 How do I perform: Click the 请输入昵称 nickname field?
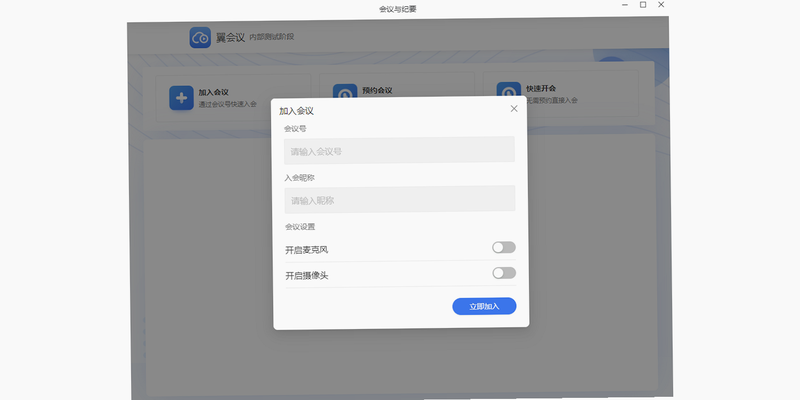[x=399, y=199]
